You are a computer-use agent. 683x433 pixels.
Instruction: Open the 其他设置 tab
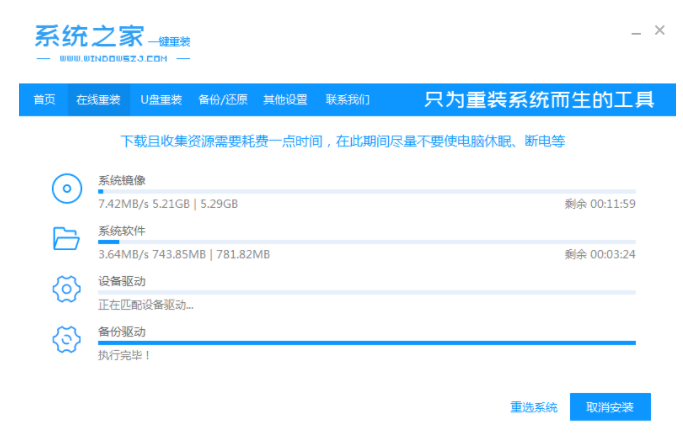[x=285, y=100]
